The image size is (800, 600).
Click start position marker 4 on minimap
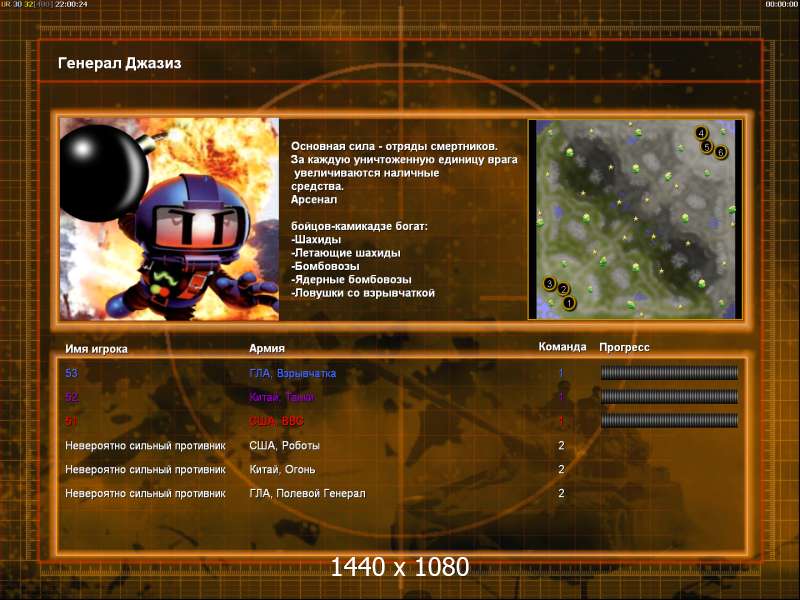click(x=701, y=134)
